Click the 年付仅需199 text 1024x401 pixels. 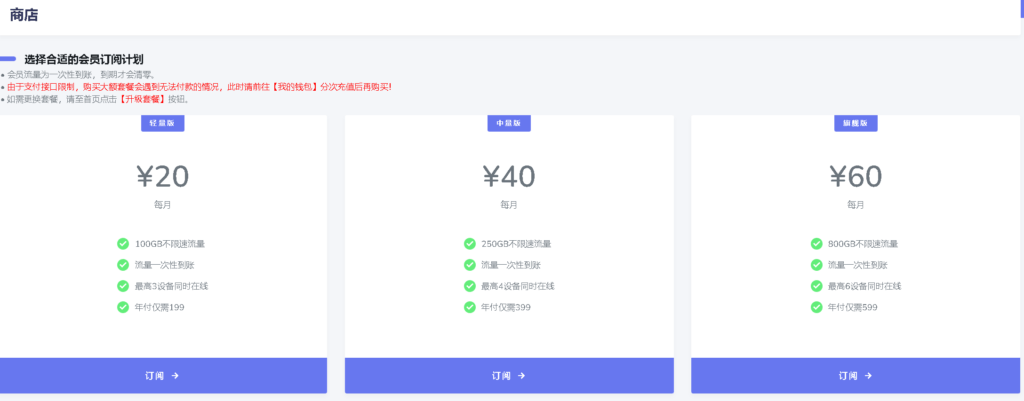click(160, 307)
